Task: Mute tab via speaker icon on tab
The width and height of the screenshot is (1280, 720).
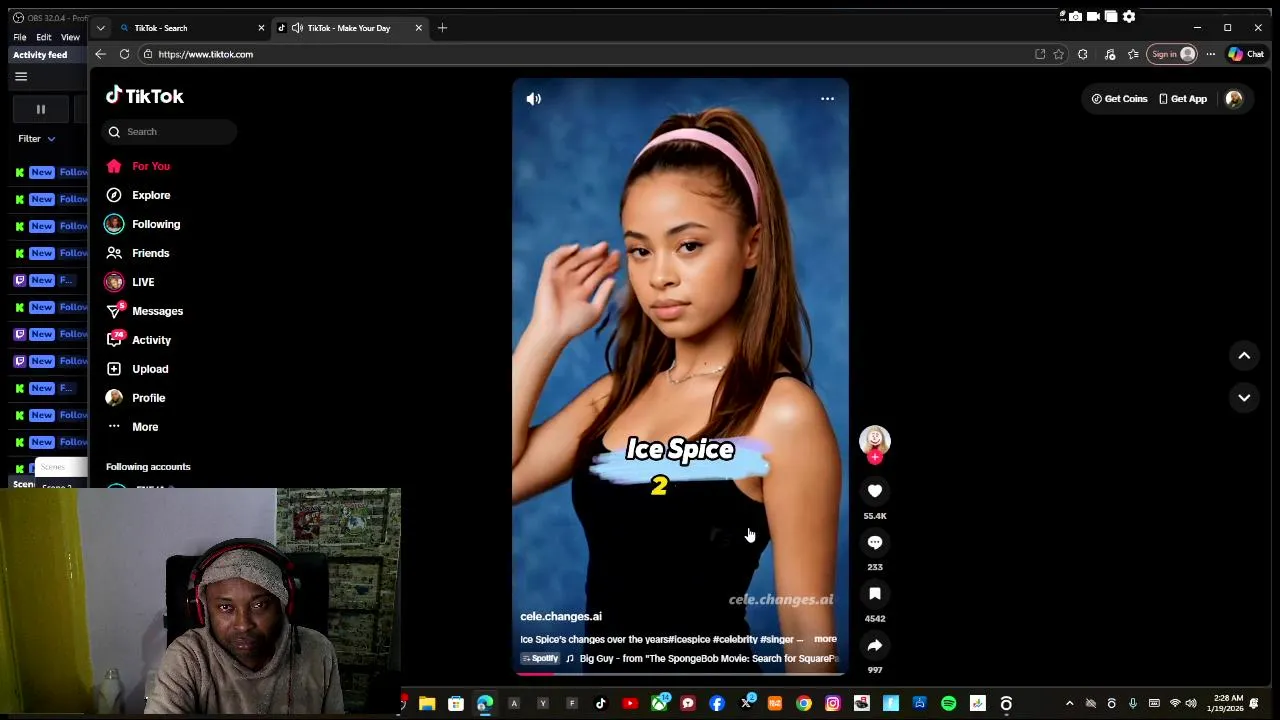Action: (x=297, y=28)
